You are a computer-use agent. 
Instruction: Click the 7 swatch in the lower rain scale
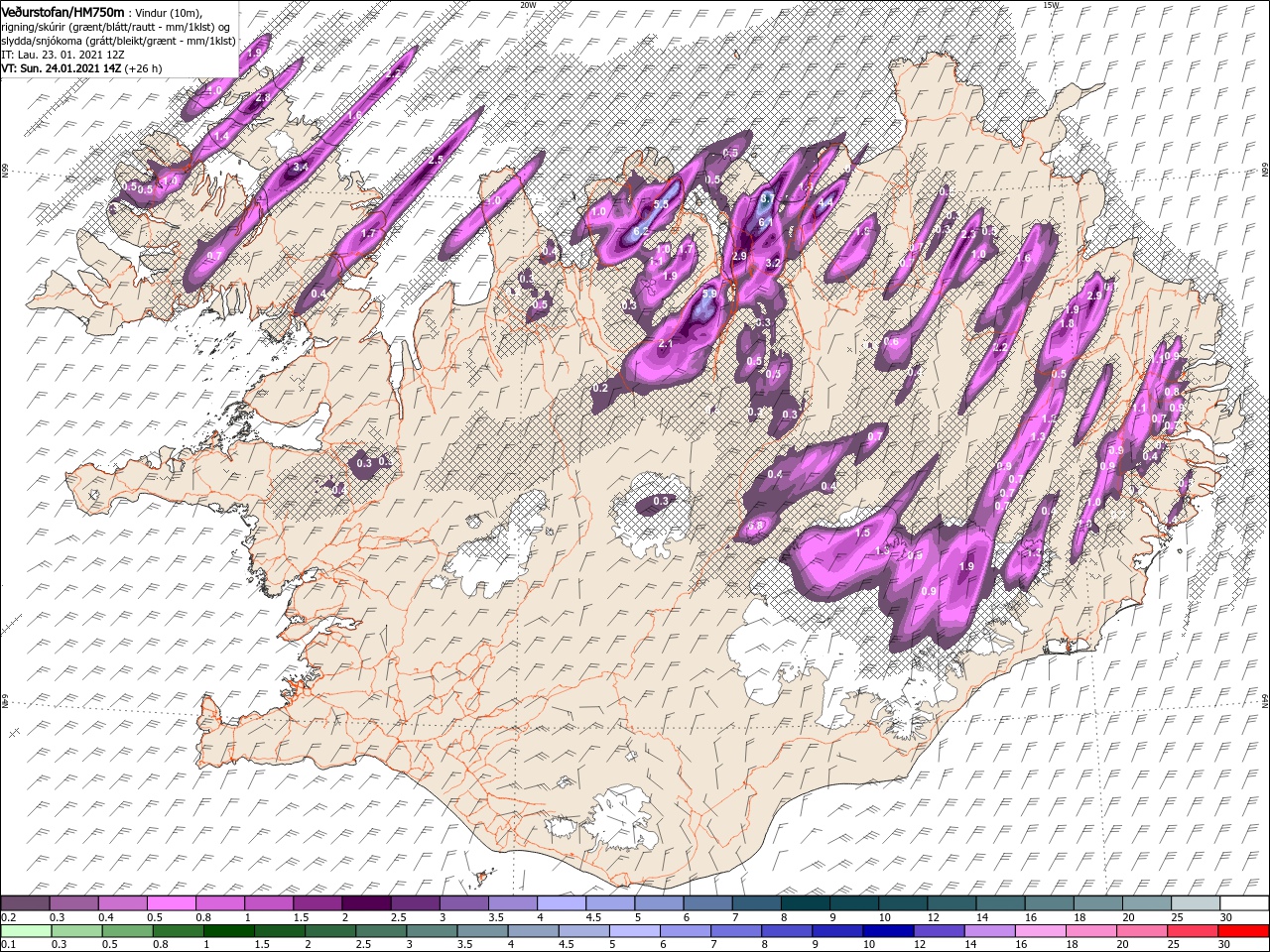(x=735, y=931)
